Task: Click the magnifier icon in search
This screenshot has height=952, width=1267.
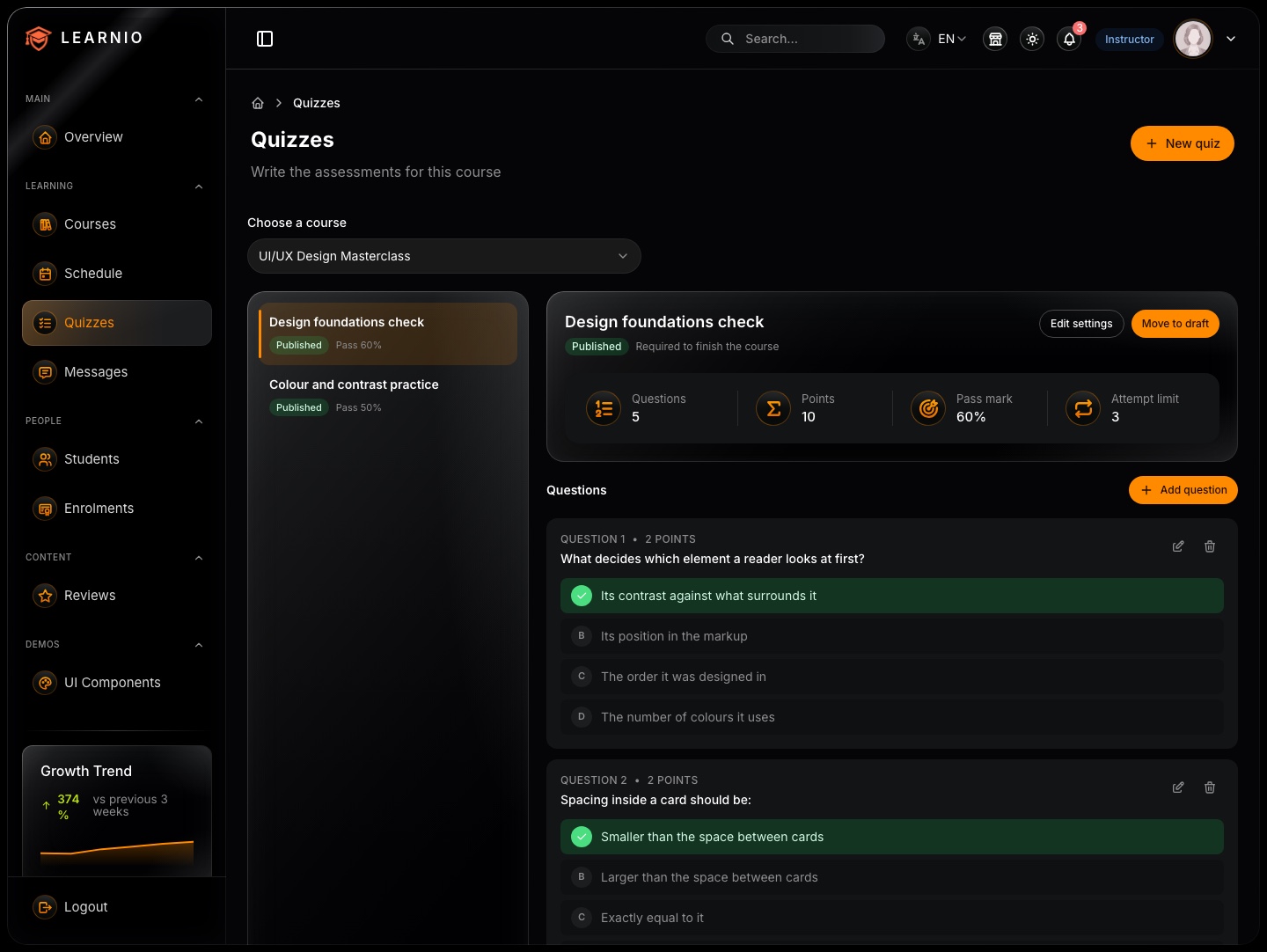Action: click(x=728, y=39)
